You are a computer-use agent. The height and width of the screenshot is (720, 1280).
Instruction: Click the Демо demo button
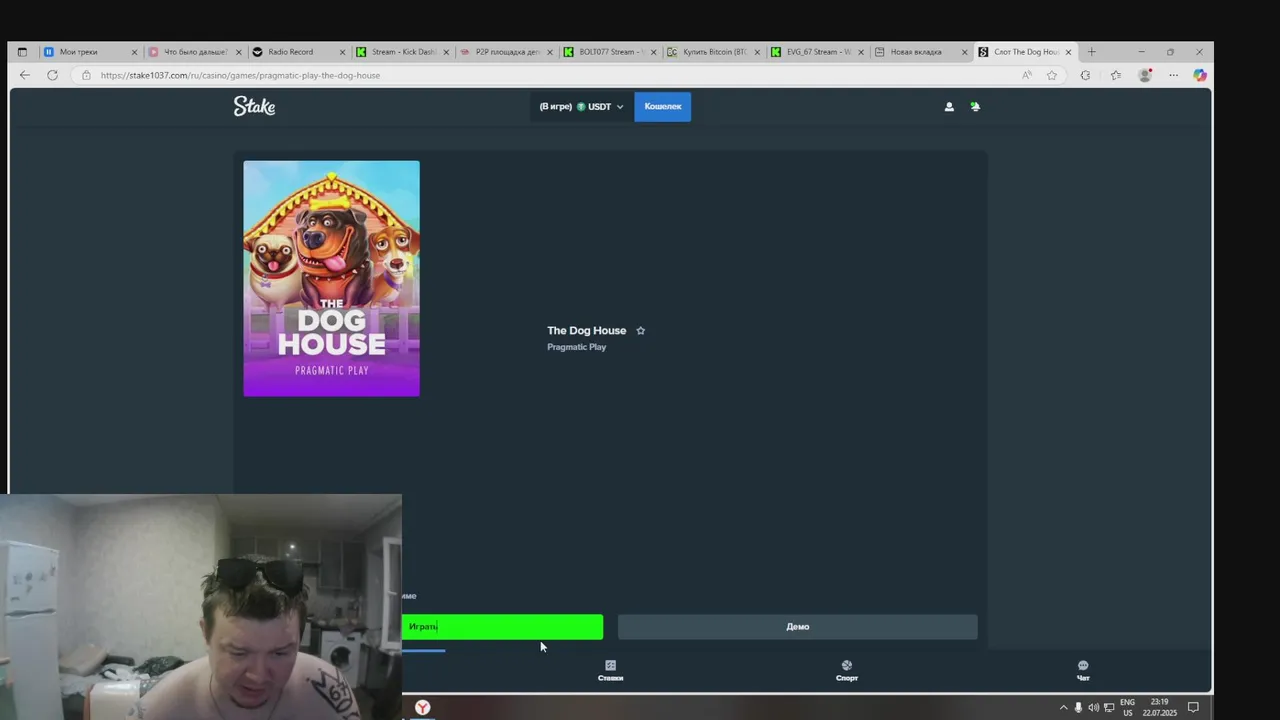797,627
